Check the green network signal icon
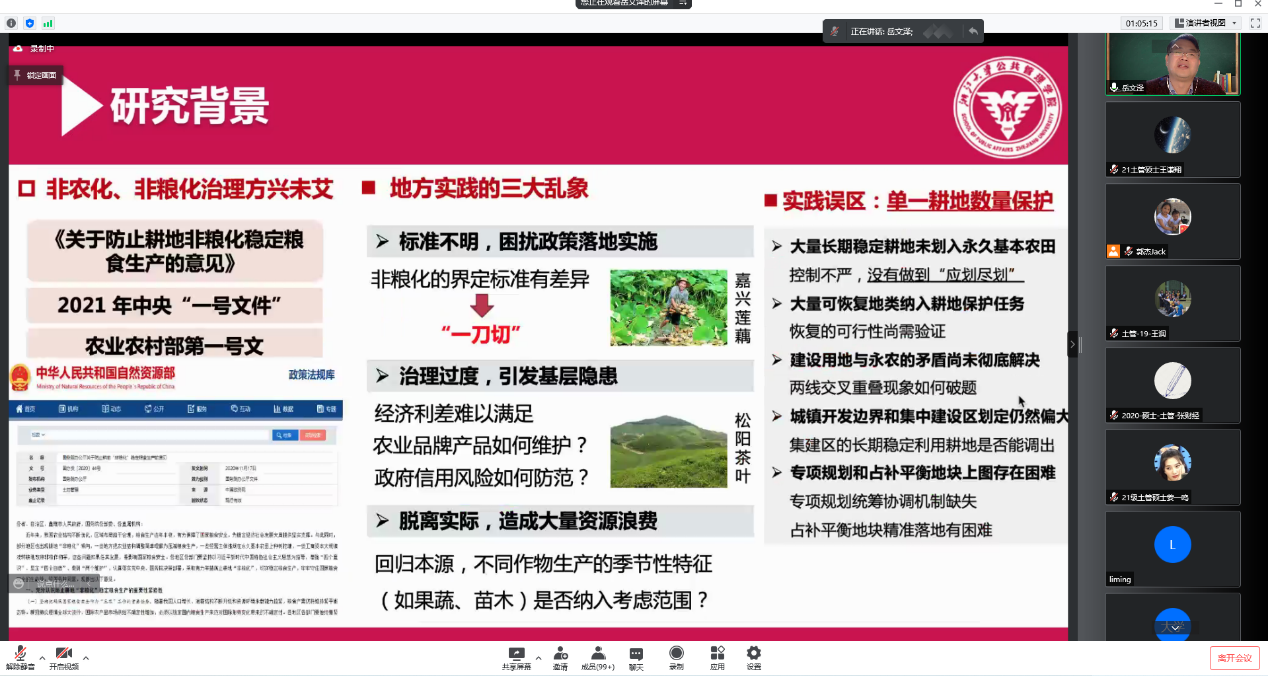This screenshot has height=676, width=1268. tap(48, 23)
